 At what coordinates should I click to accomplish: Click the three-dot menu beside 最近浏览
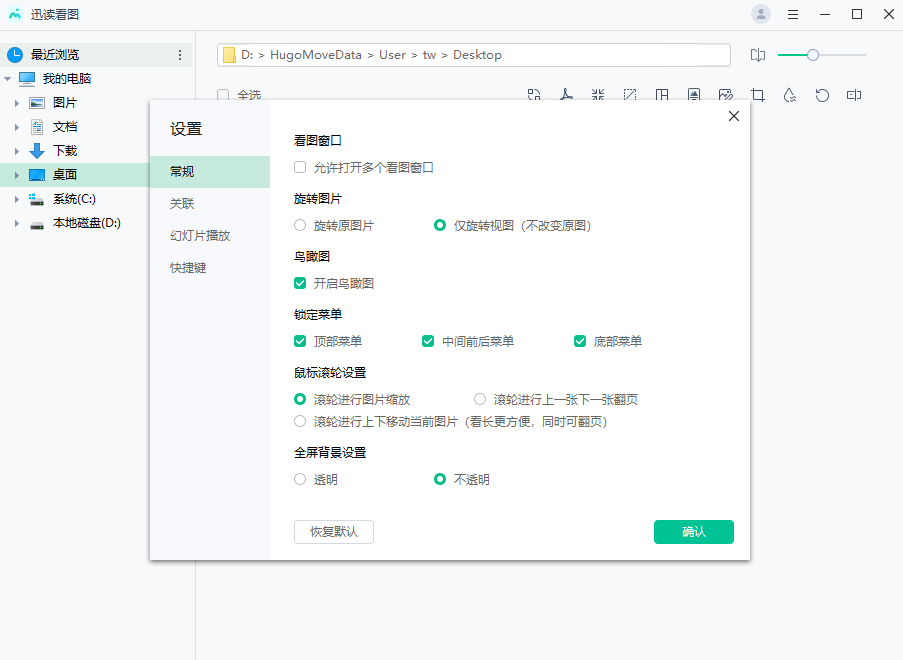tap(180, 55)
